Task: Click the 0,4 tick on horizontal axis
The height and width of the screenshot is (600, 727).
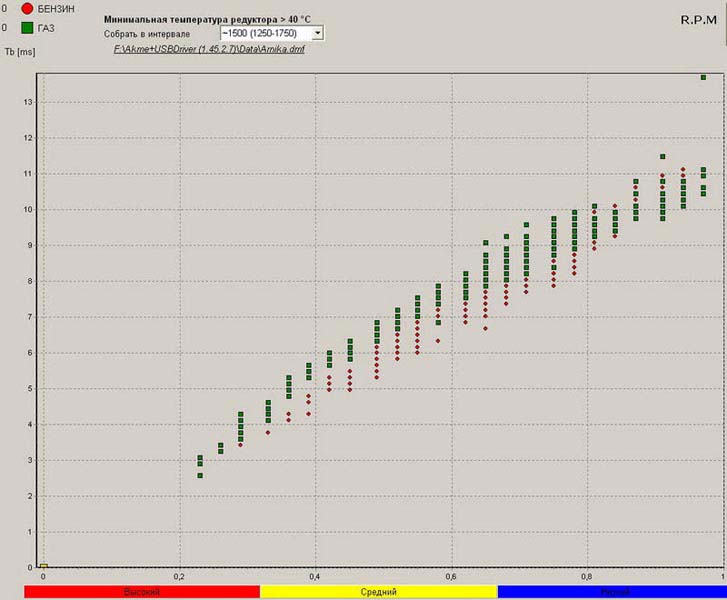Action: click(314, 576)
